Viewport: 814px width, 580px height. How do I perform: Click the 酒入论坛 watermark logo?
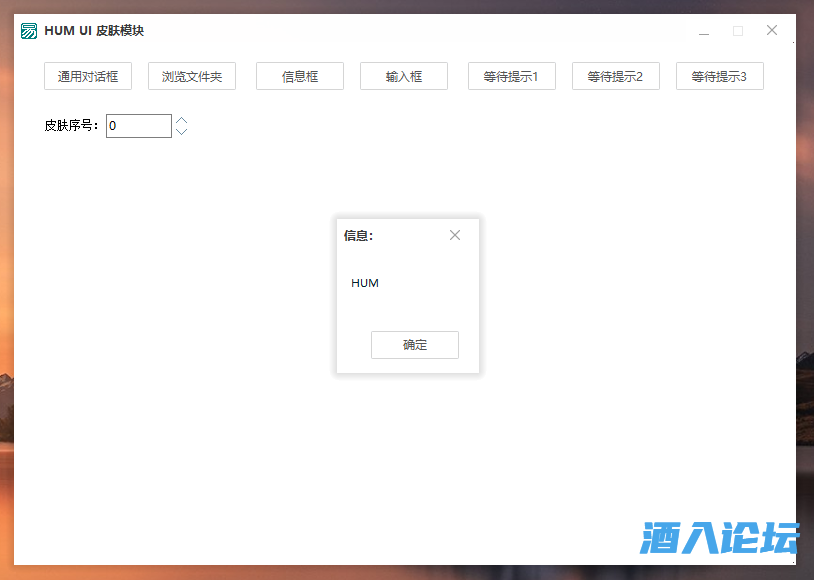pyautogui.click(x=719, y=538)
